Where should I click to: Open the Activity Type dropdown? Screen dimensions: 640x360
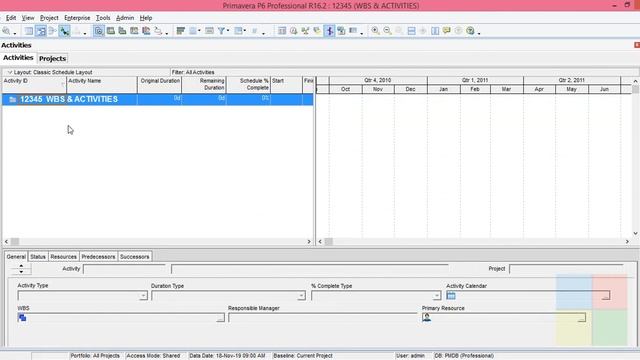pyautogui.click(x=143, y=296)
